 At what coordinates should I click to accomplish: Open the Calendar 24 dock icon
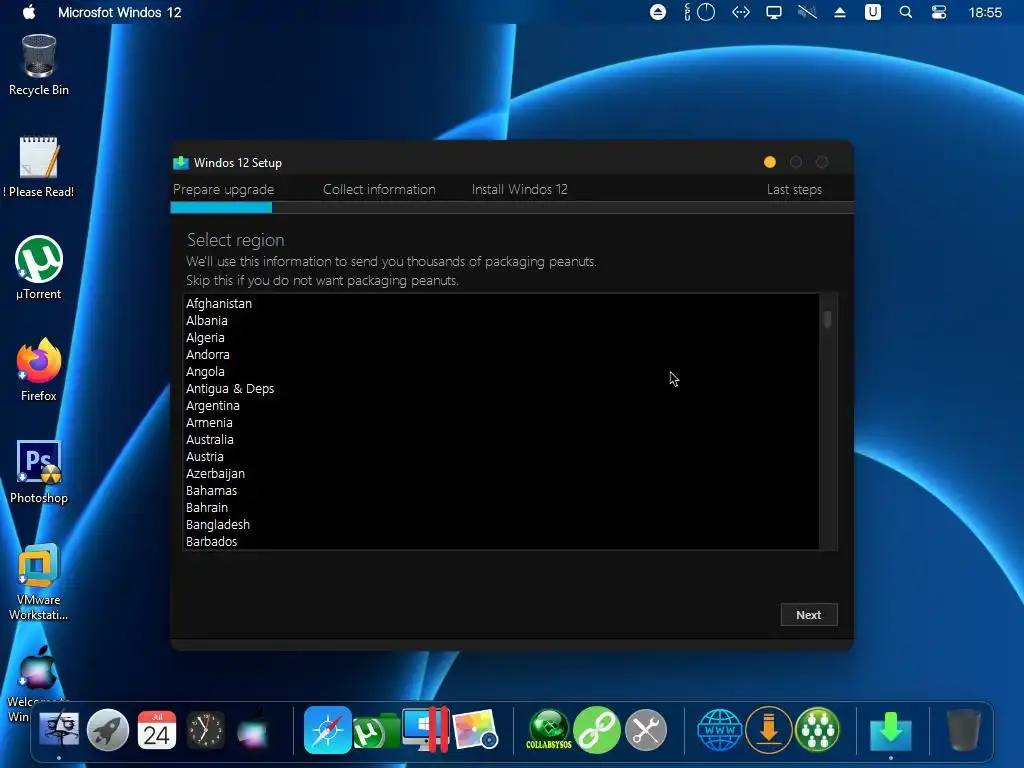(157, 729)
